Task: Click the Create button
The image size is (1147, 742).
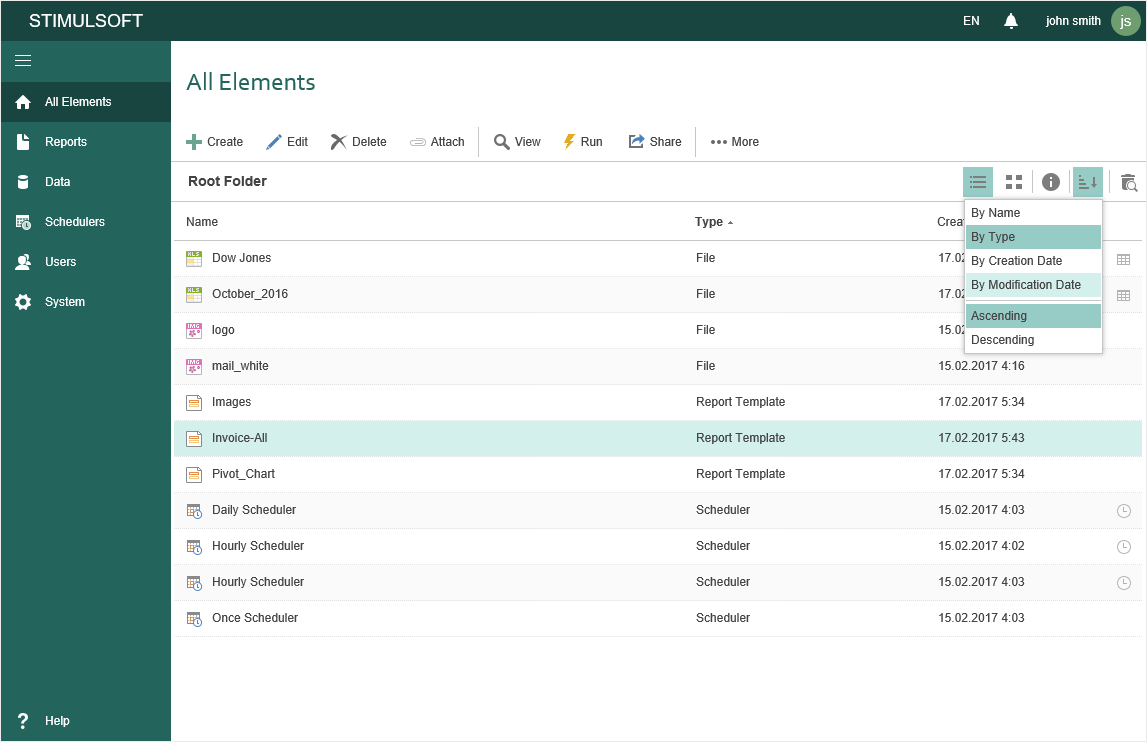Action: tap(214, 142)
